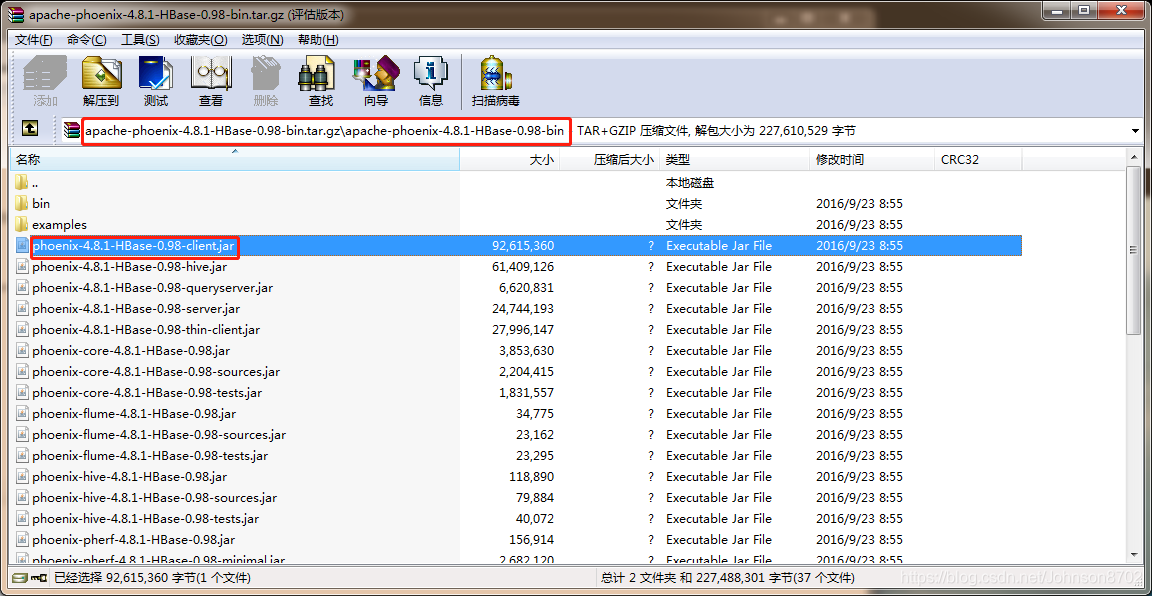Open the 工具(S) menu

tap(140, 40)
